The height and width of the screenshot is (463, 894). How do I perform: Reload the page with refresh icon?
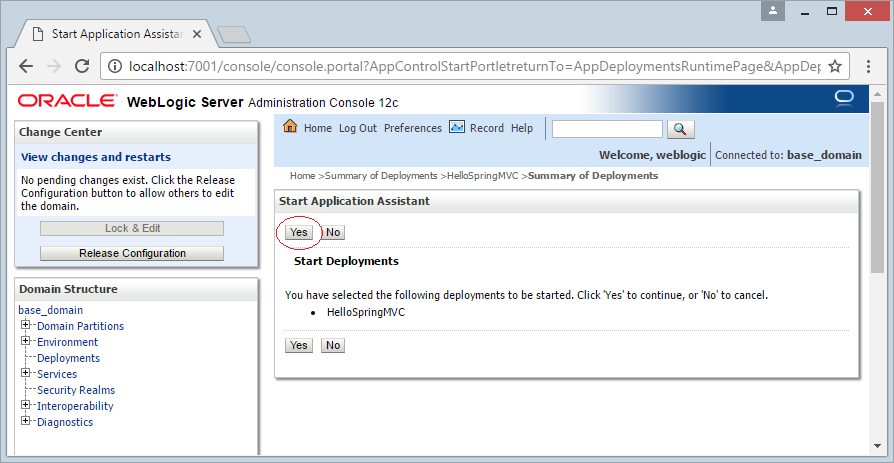tap(82, 66)
